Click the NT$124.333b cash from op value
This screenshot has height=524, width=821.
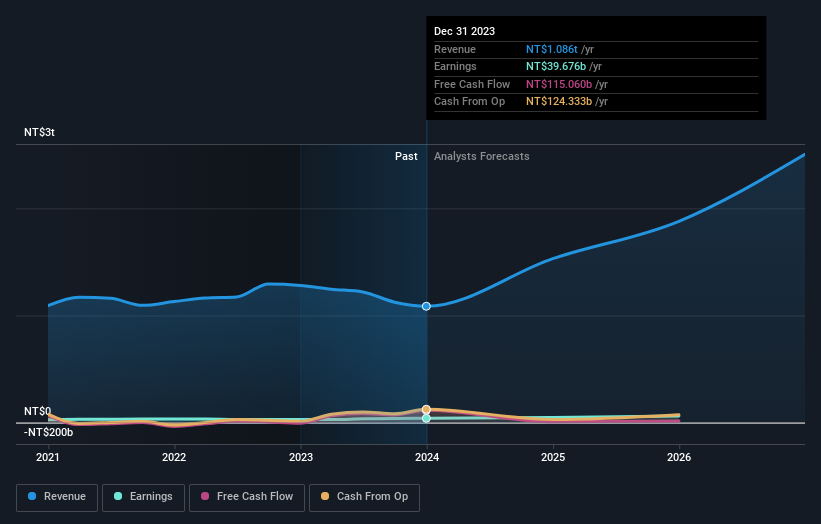559,102
